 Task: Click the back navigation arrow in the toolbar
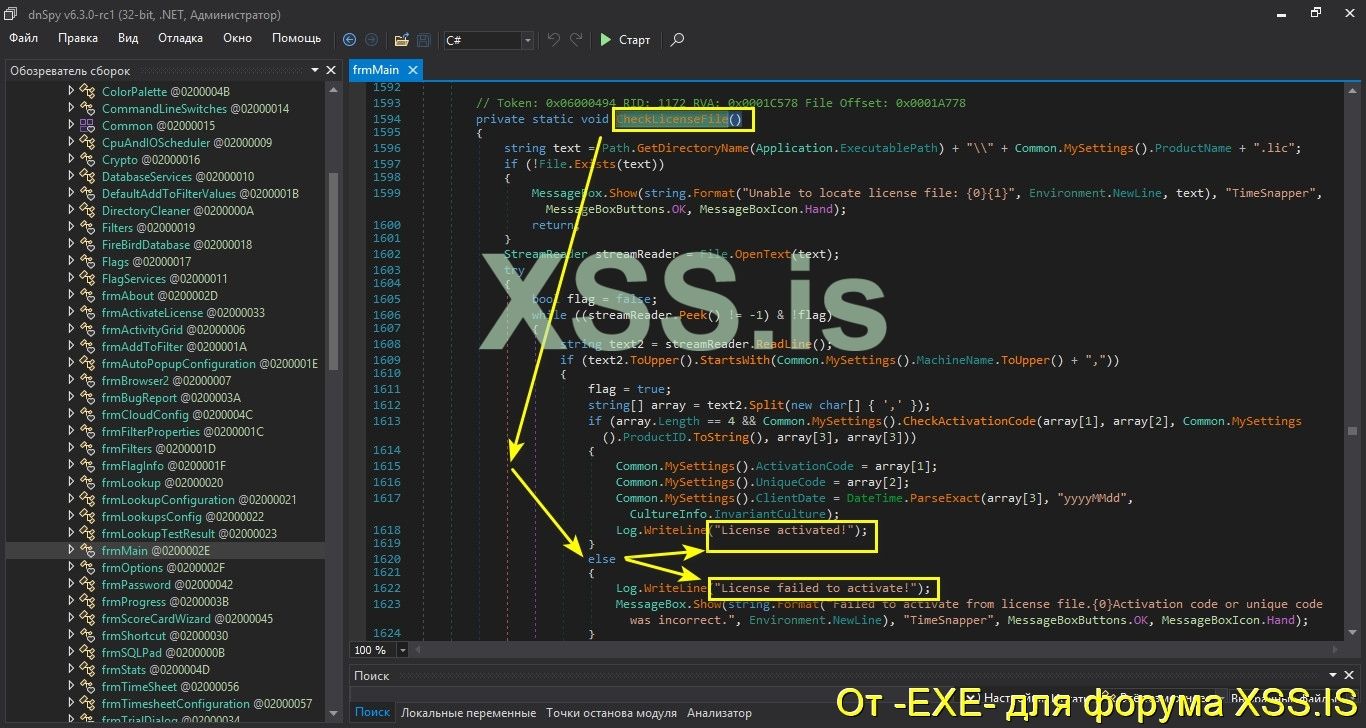349,40
